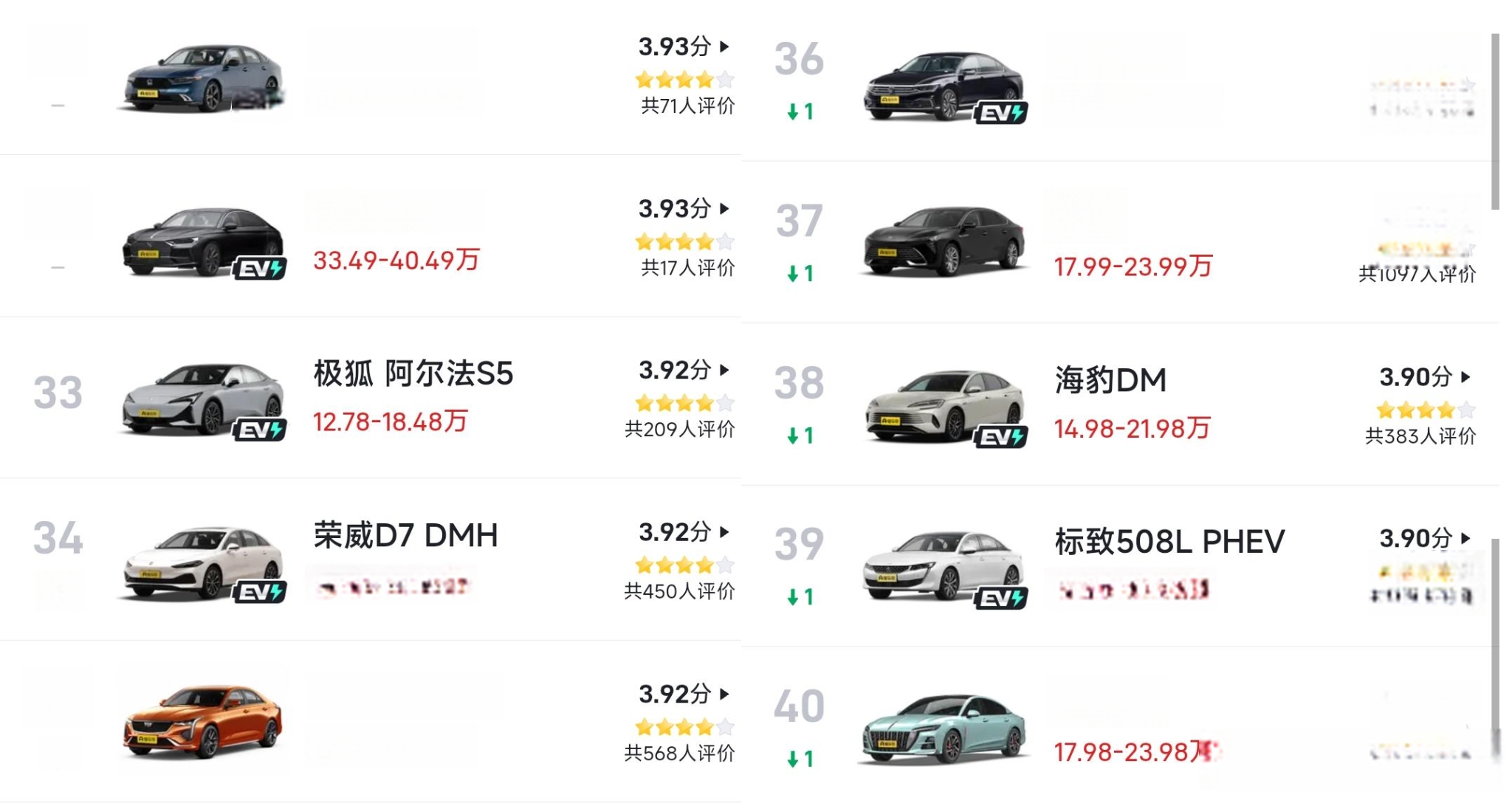Image resolution: width=1512 pixels, height=806 pixels.
Task: Click the green down arrow under rank 40
Action: click(793, 759)
